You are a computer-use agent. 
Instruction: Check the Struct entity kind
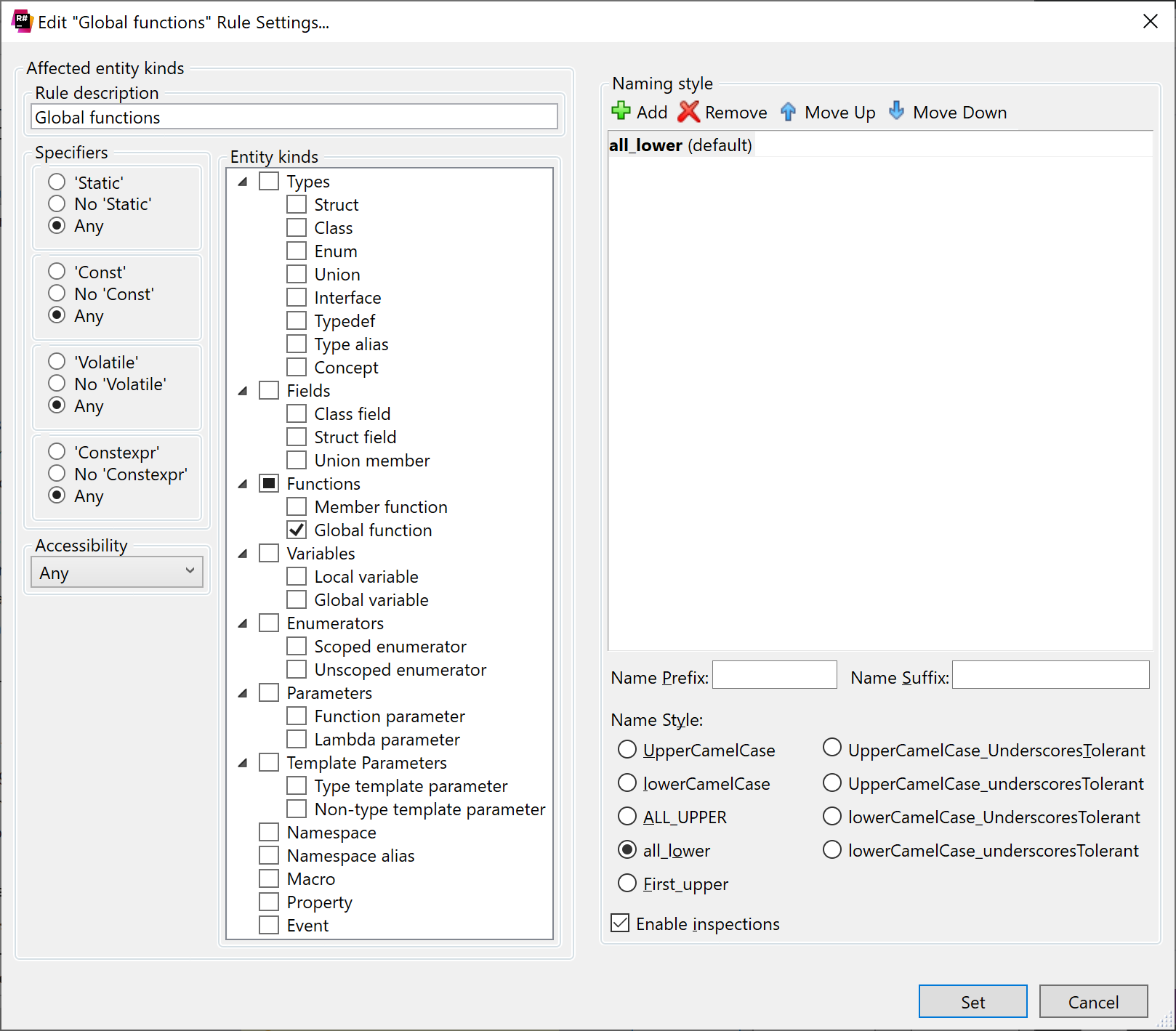296,204
